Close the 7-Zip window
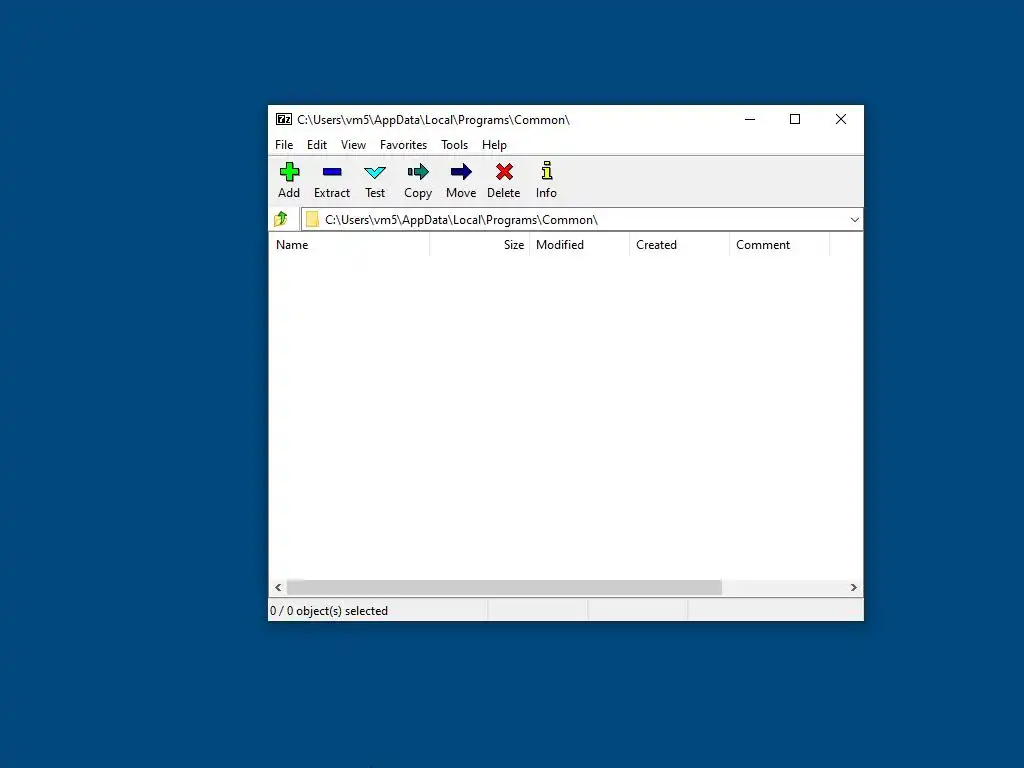Screen dimensions: 1024x768 (840, 120)
